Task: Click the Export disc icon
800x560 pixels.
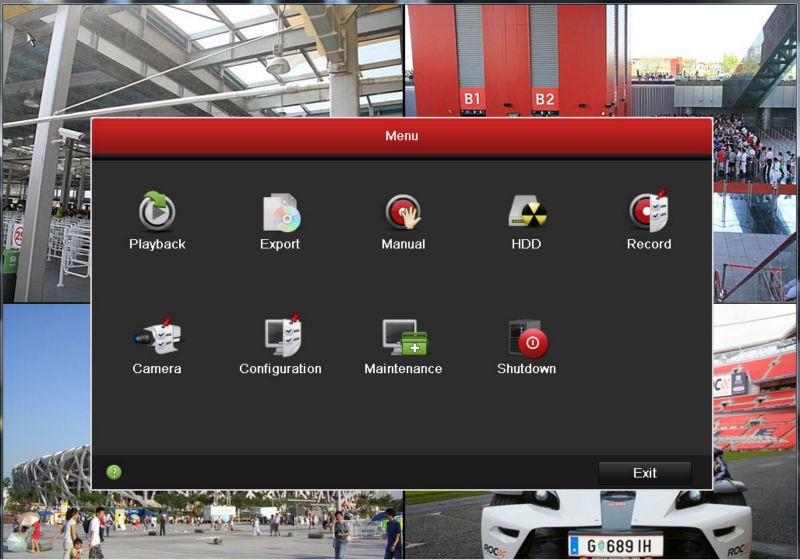Action: click(281, 212)
